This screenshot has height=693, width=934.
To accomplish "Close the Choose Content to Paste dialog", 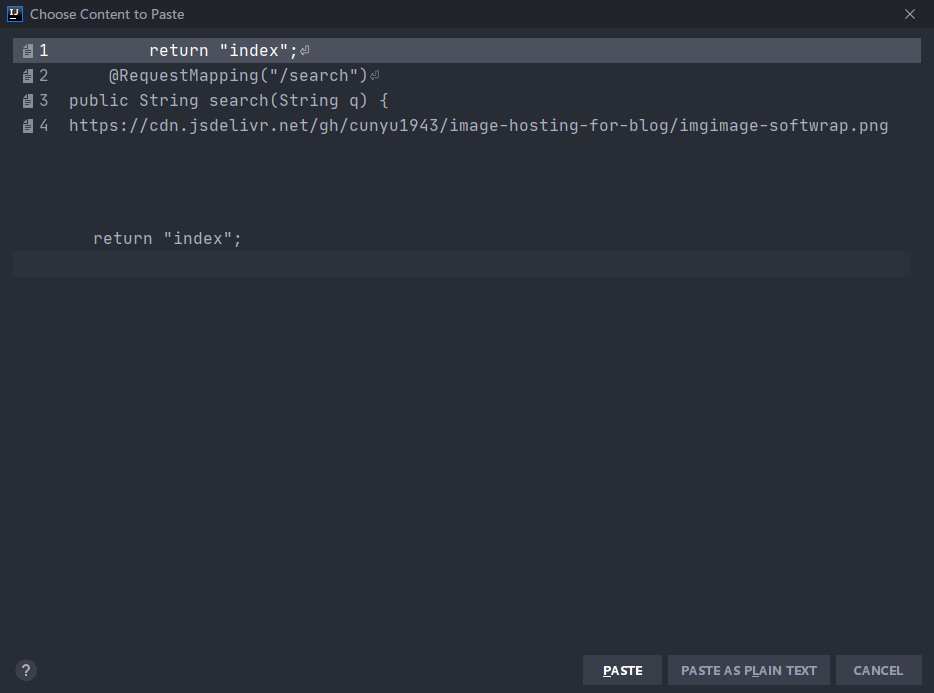I will pos(909,14).
